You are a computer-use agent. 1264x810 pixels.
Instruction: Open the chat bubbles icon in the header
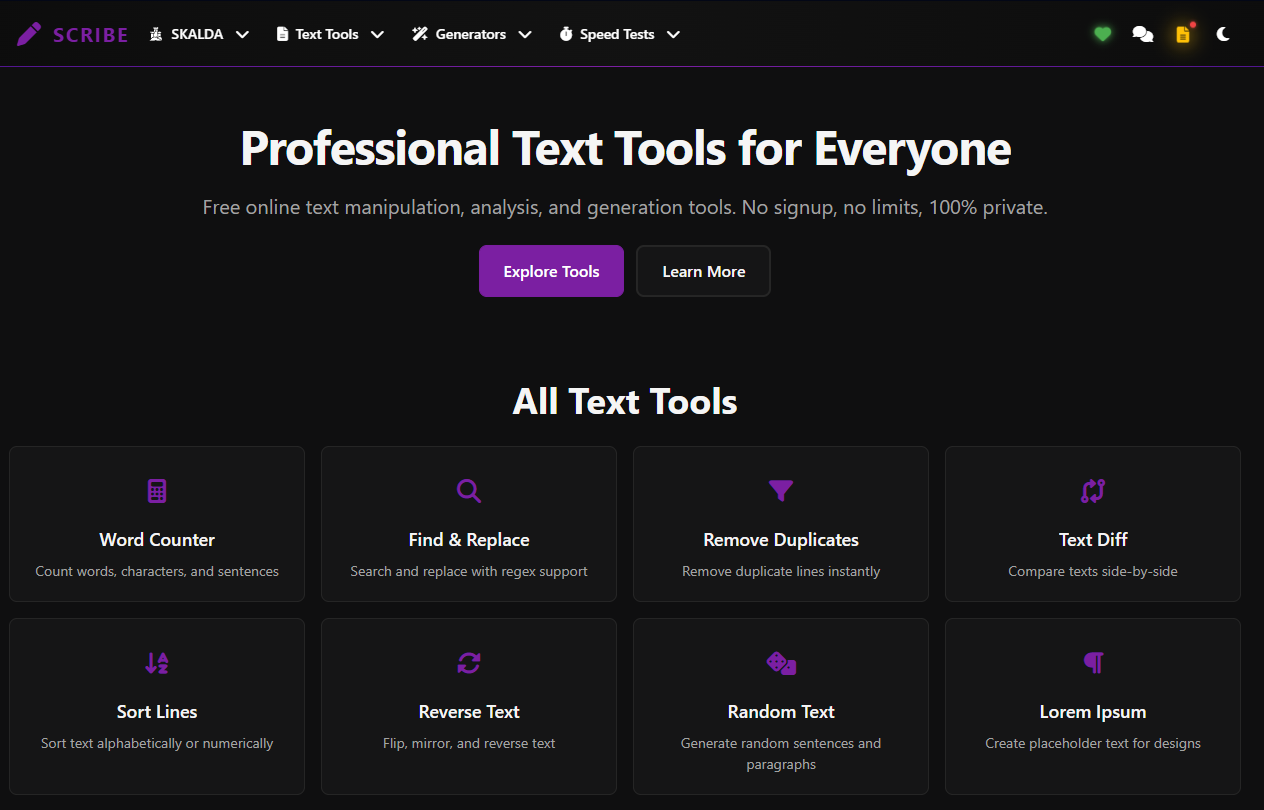pyautogui.click(x=1142, y=33)
